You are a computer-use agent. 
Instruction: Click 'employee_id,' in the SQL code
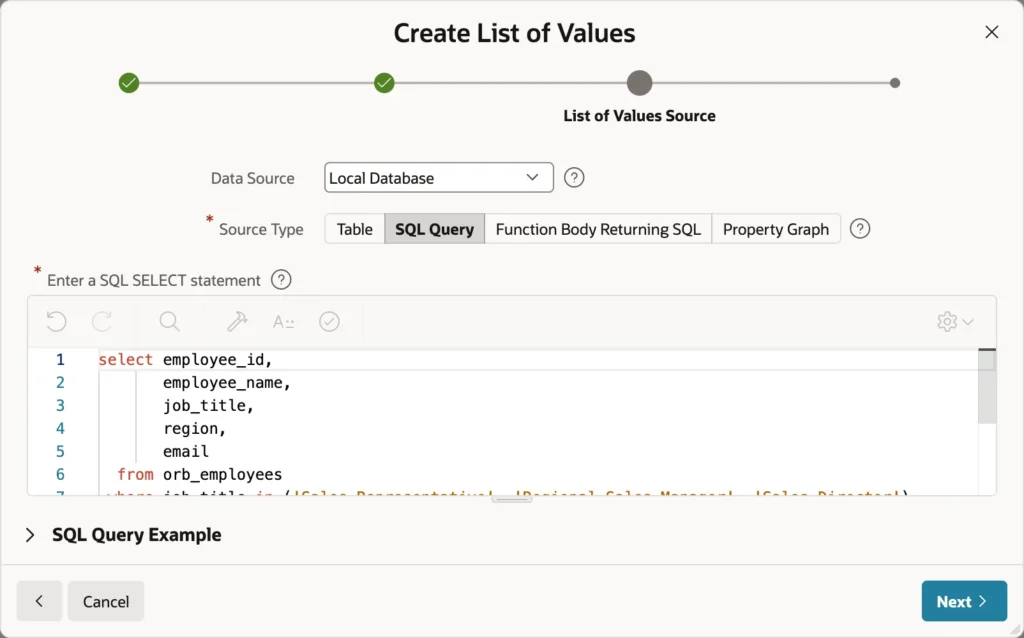[217, 360]
